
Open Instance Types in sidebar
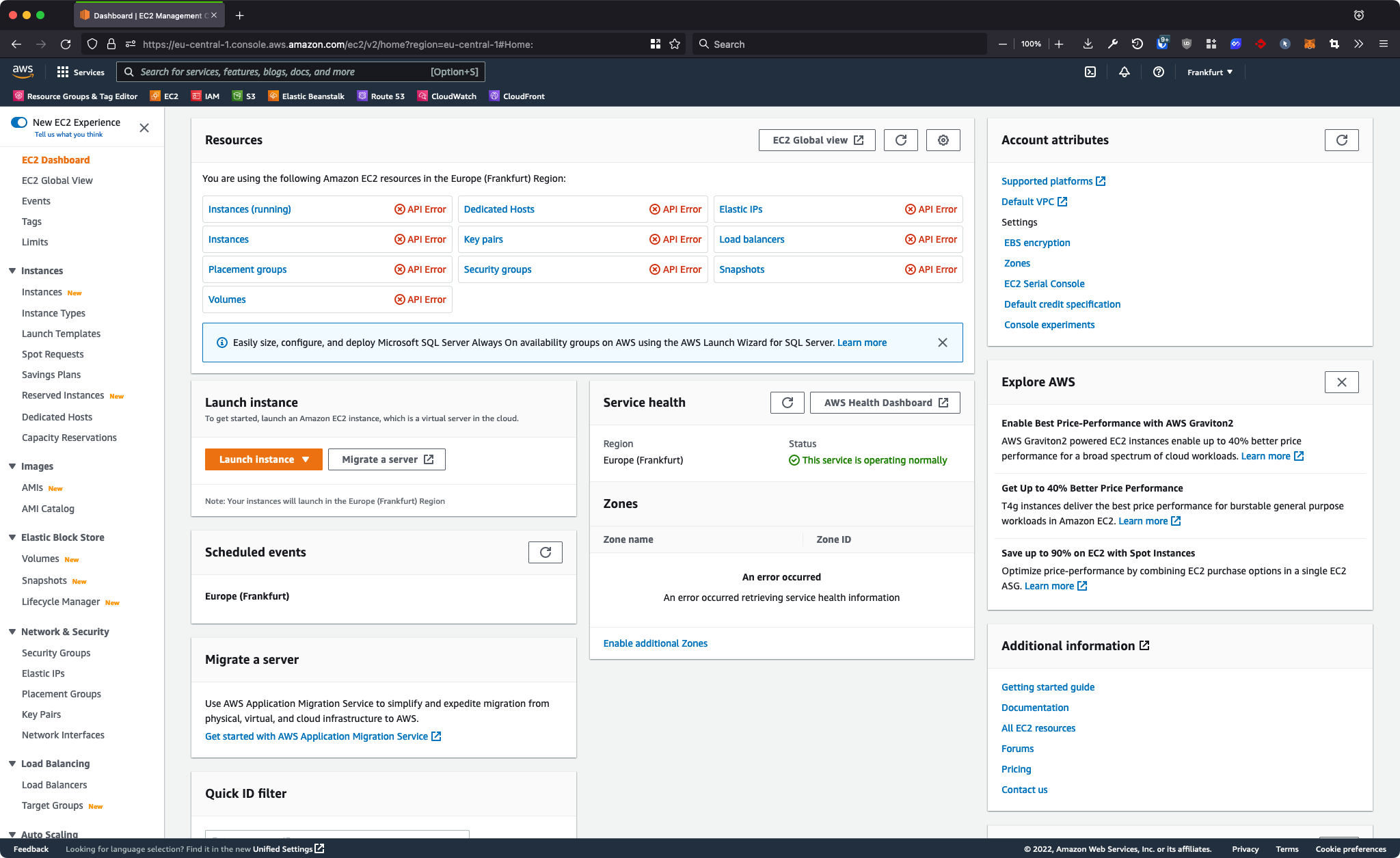click(53, 313)
